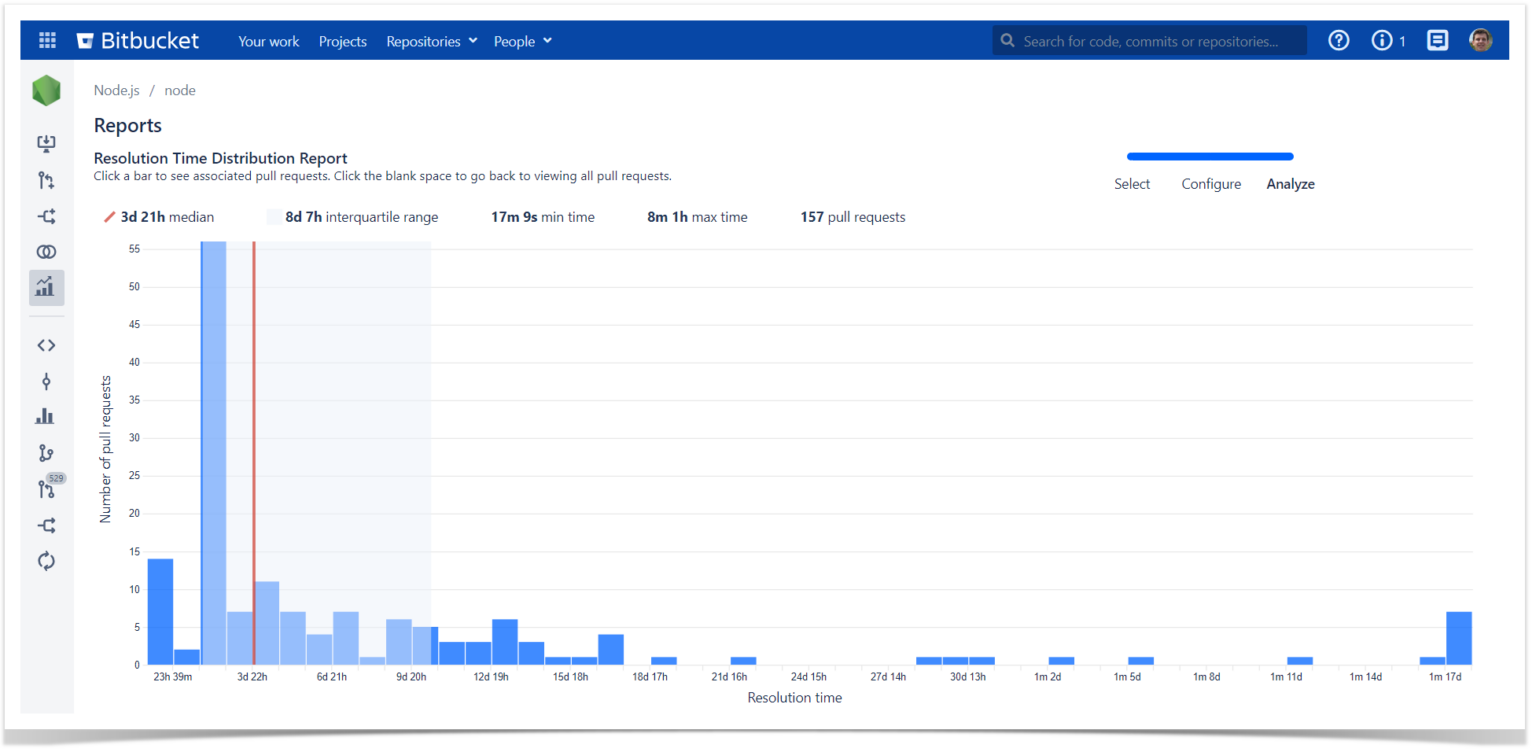Click the Node.js breadcrumb link
This screenshot has height=752, width=1536.
click(x=116, y=90)
